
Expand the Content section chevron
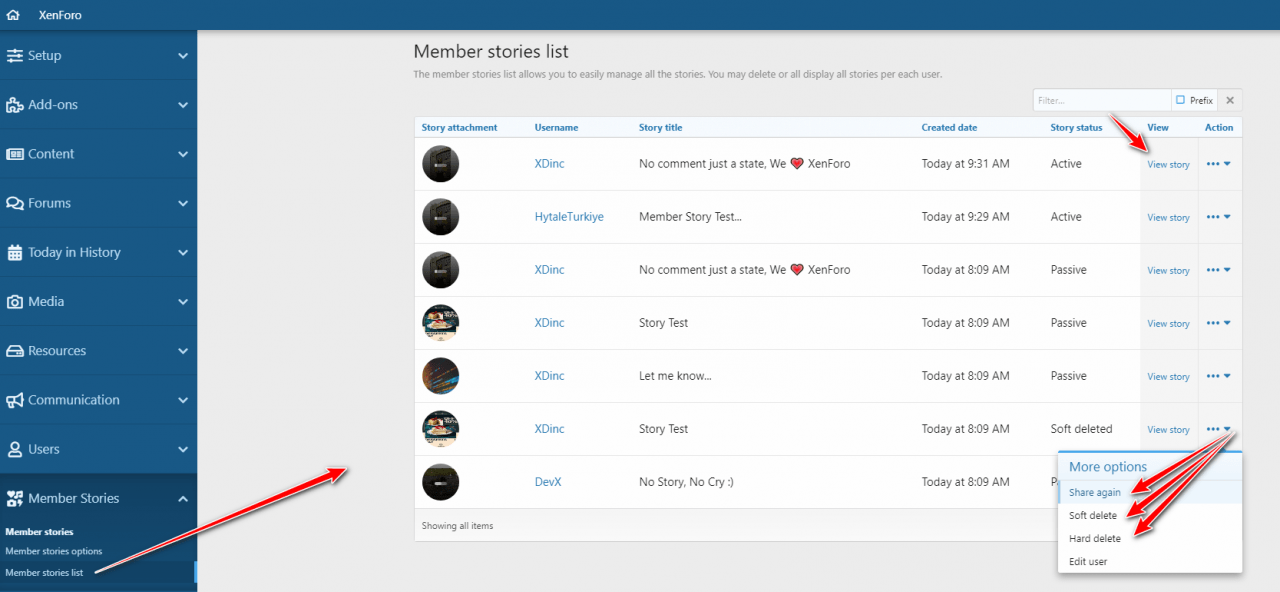tap(183, 154)
